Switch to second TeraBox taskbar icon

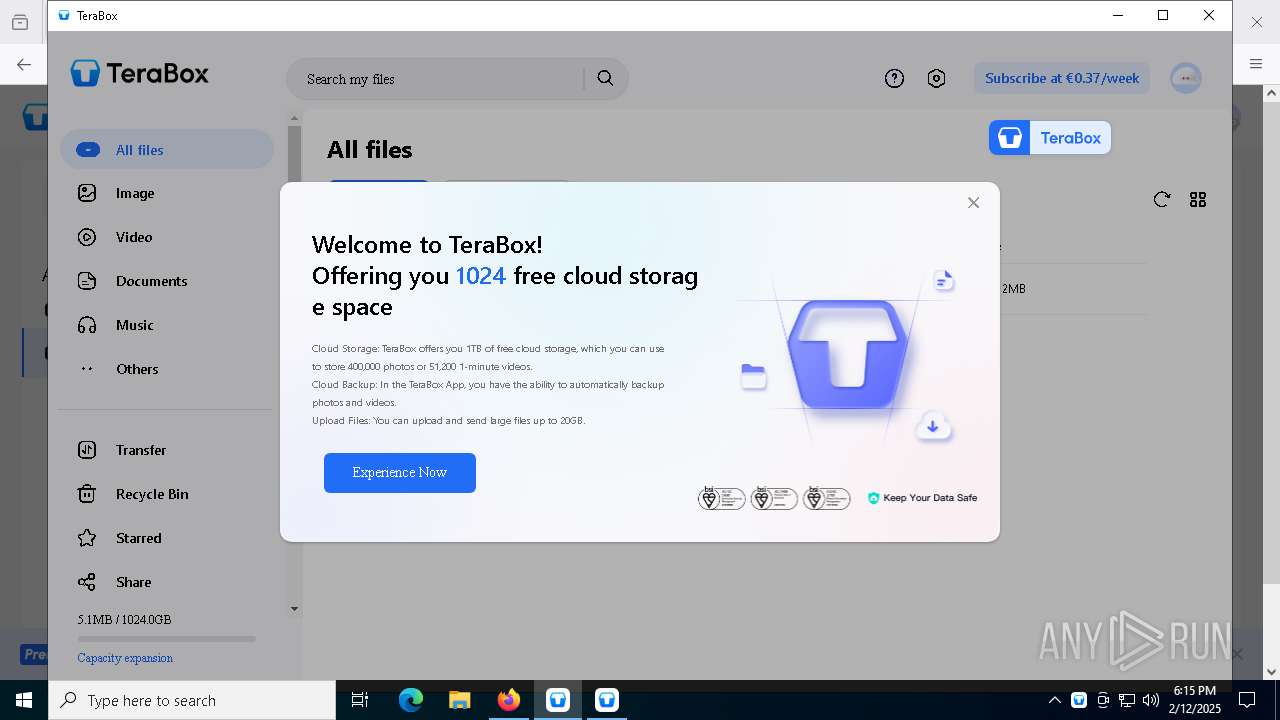[607, 700]
